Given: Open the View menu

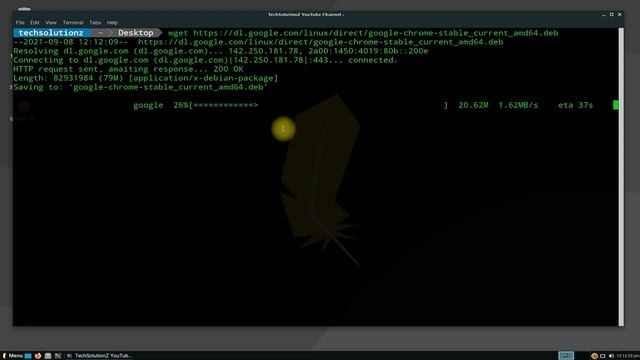Looking at the screenshot, I should point(51,22).
